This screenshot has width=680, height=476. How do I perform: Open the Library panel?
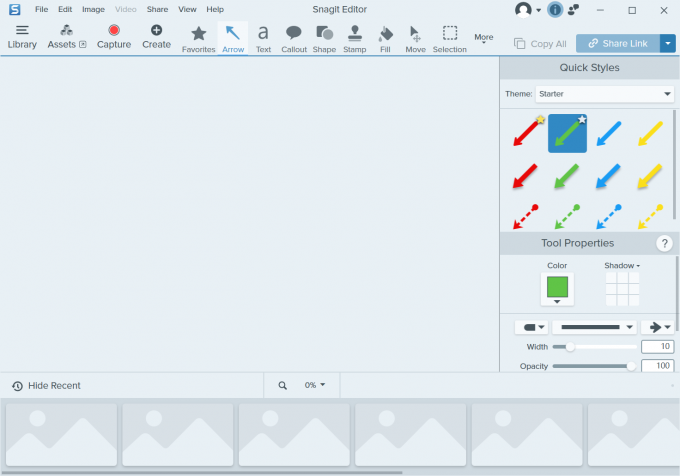click(x=22, y=37)
